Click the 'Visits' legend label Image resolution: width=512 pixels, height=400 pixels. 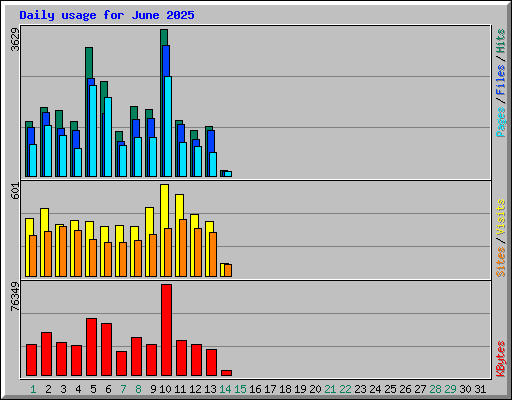[x=500, y=218]
